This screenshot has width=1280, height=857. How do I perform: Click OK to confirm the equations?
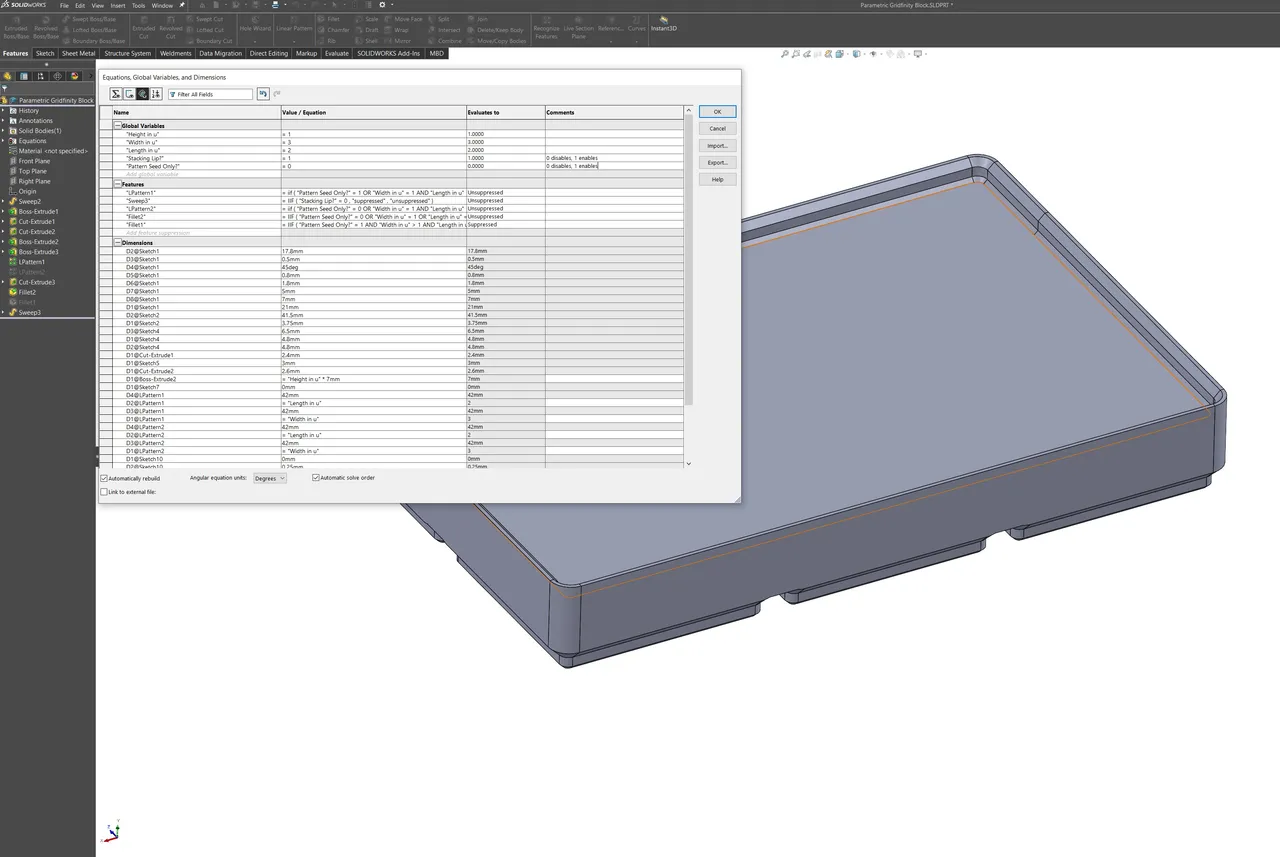pos(716,111)
